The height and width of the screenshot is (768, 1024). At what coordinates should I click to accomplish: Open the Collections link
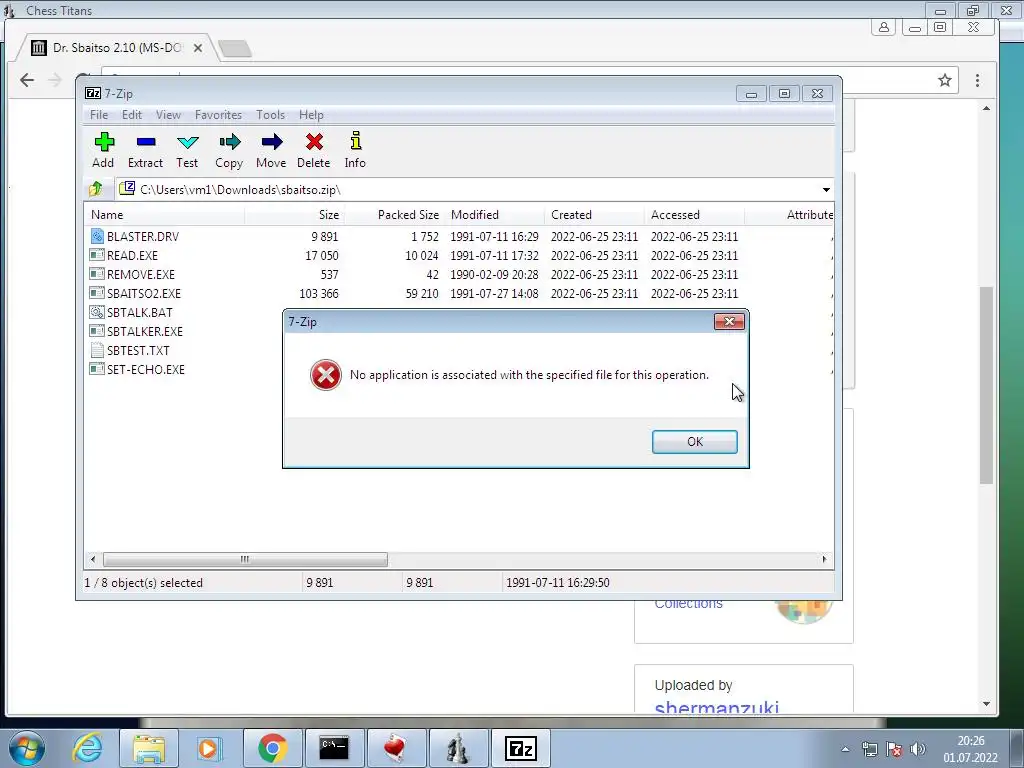click(688, 603)
